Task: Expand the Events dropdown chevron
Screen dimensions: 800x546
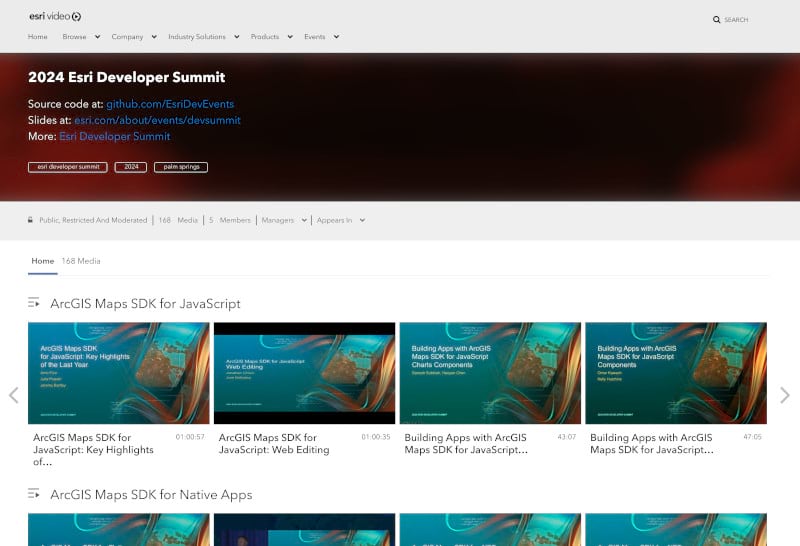Action: 337,37
